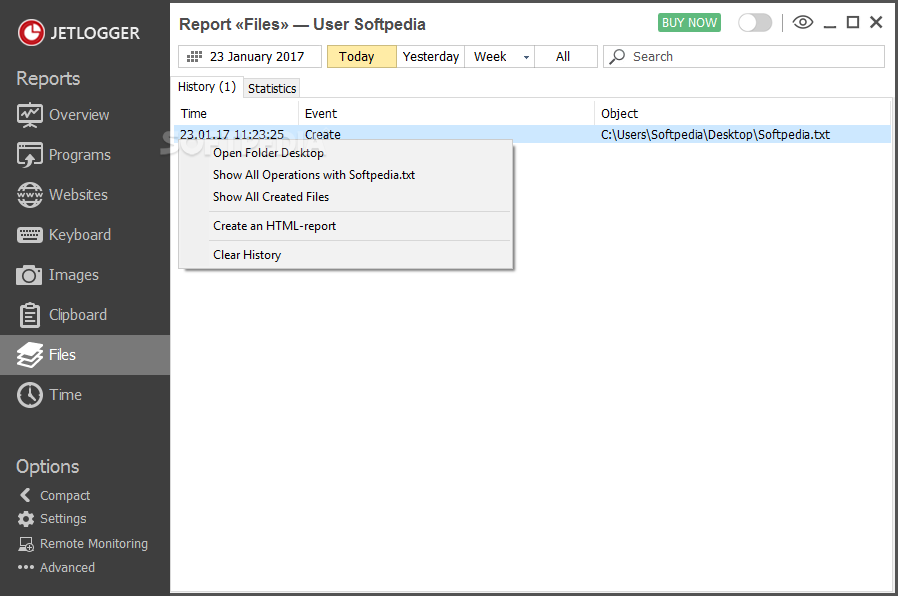Open the Websites globe icon
Viewport: 898px width, 596px height.
coord(30,195)
